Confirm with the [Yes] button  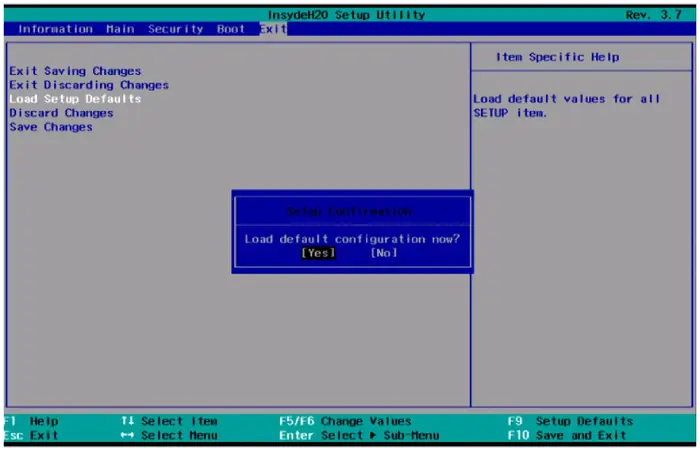(318, 253)
